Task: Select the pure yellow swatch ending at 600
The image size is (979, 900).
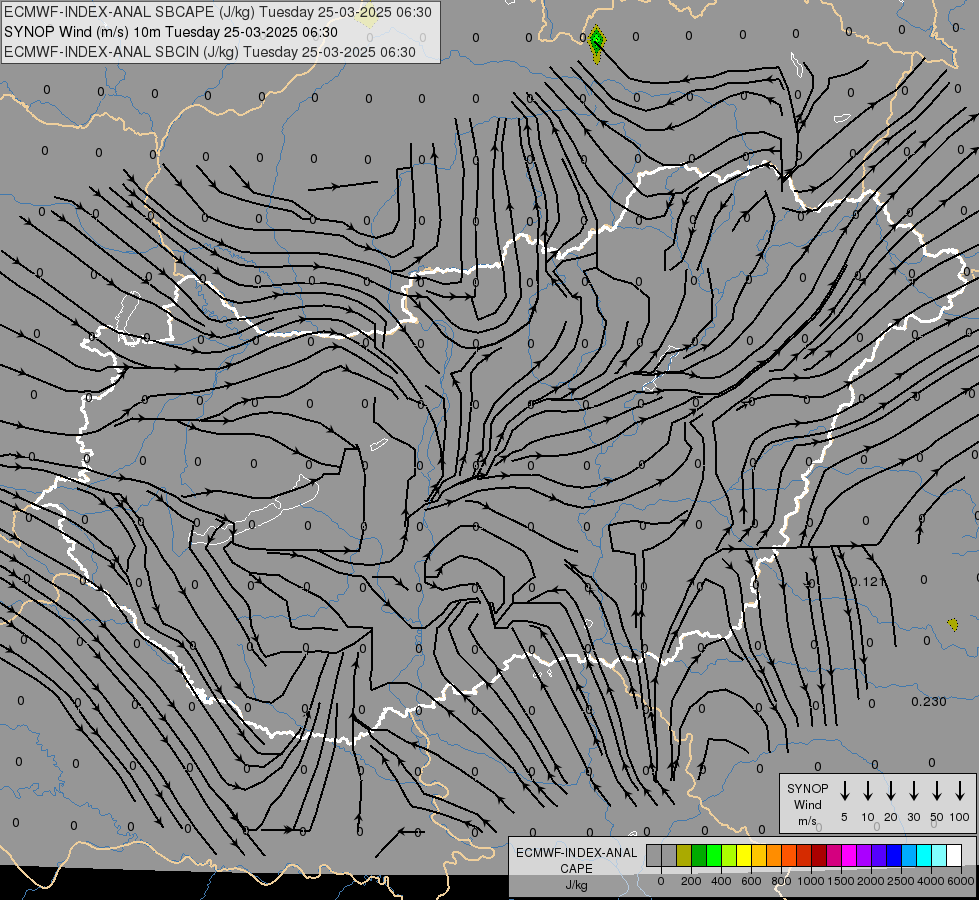Action: [x=744, y=855]
